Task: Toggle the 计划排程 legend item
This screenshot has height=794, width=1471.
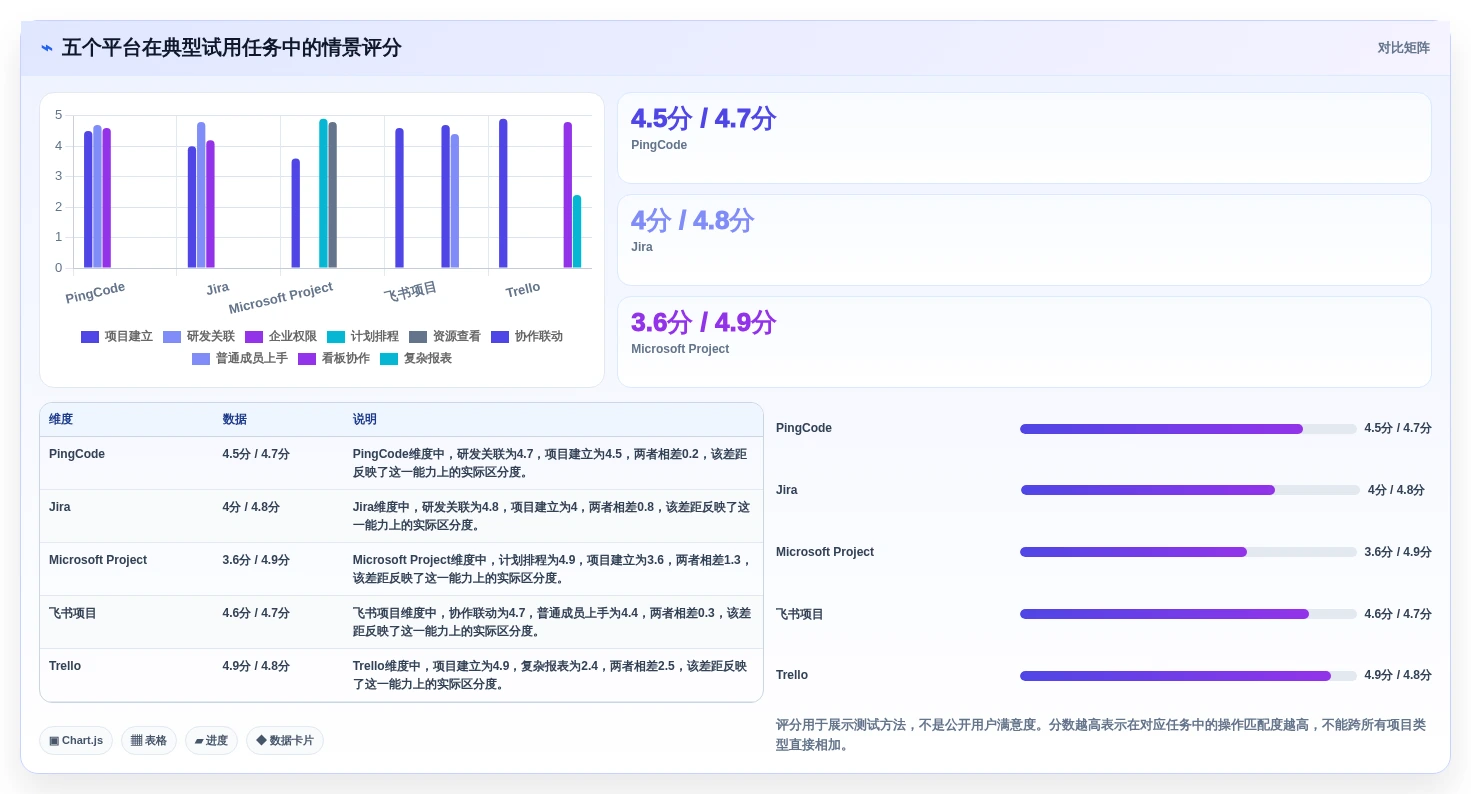Action: pos(363,337)
